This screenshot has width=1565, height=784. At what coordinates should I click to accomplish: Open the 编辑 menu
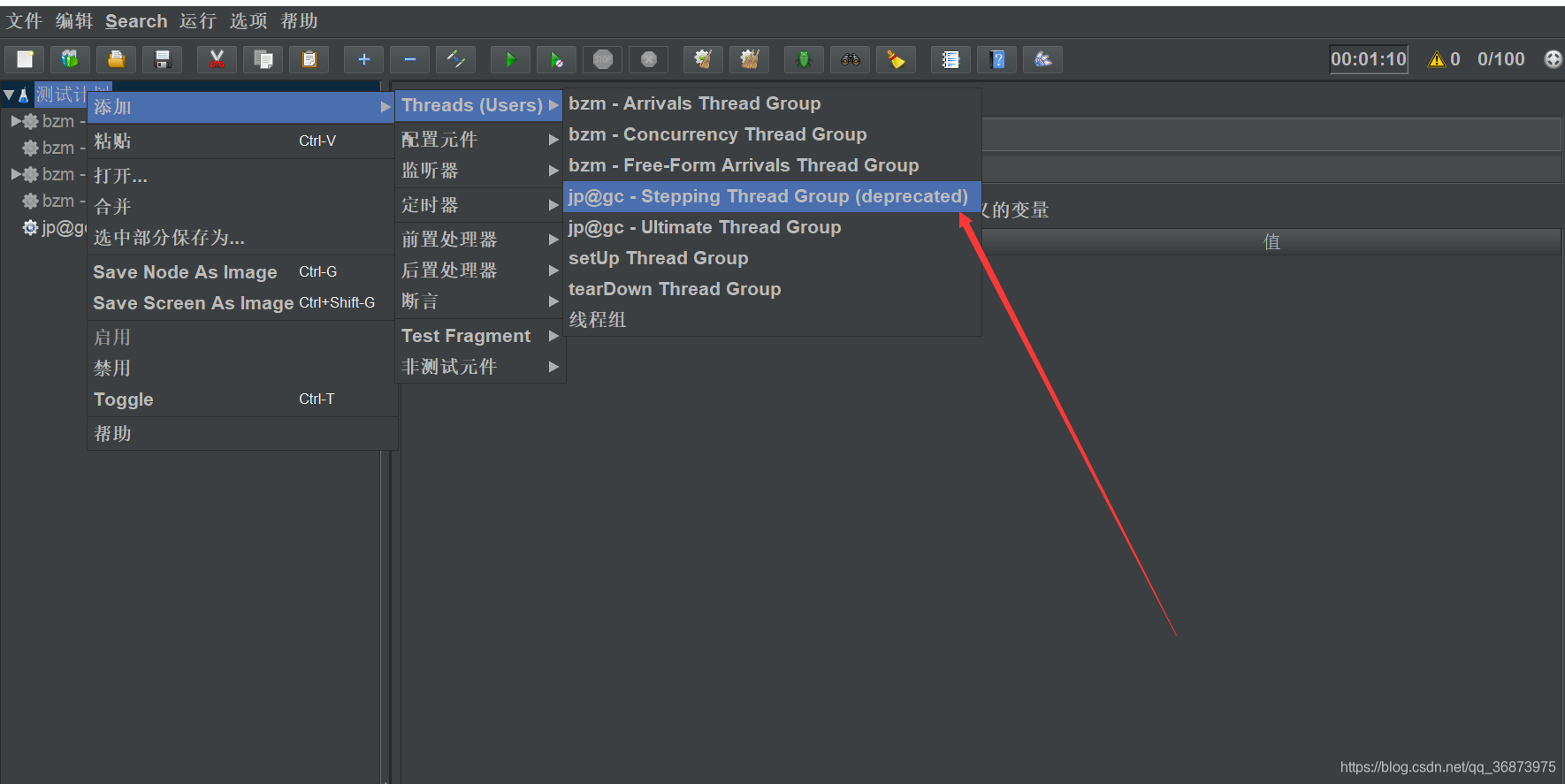click(x=74, y=20)
